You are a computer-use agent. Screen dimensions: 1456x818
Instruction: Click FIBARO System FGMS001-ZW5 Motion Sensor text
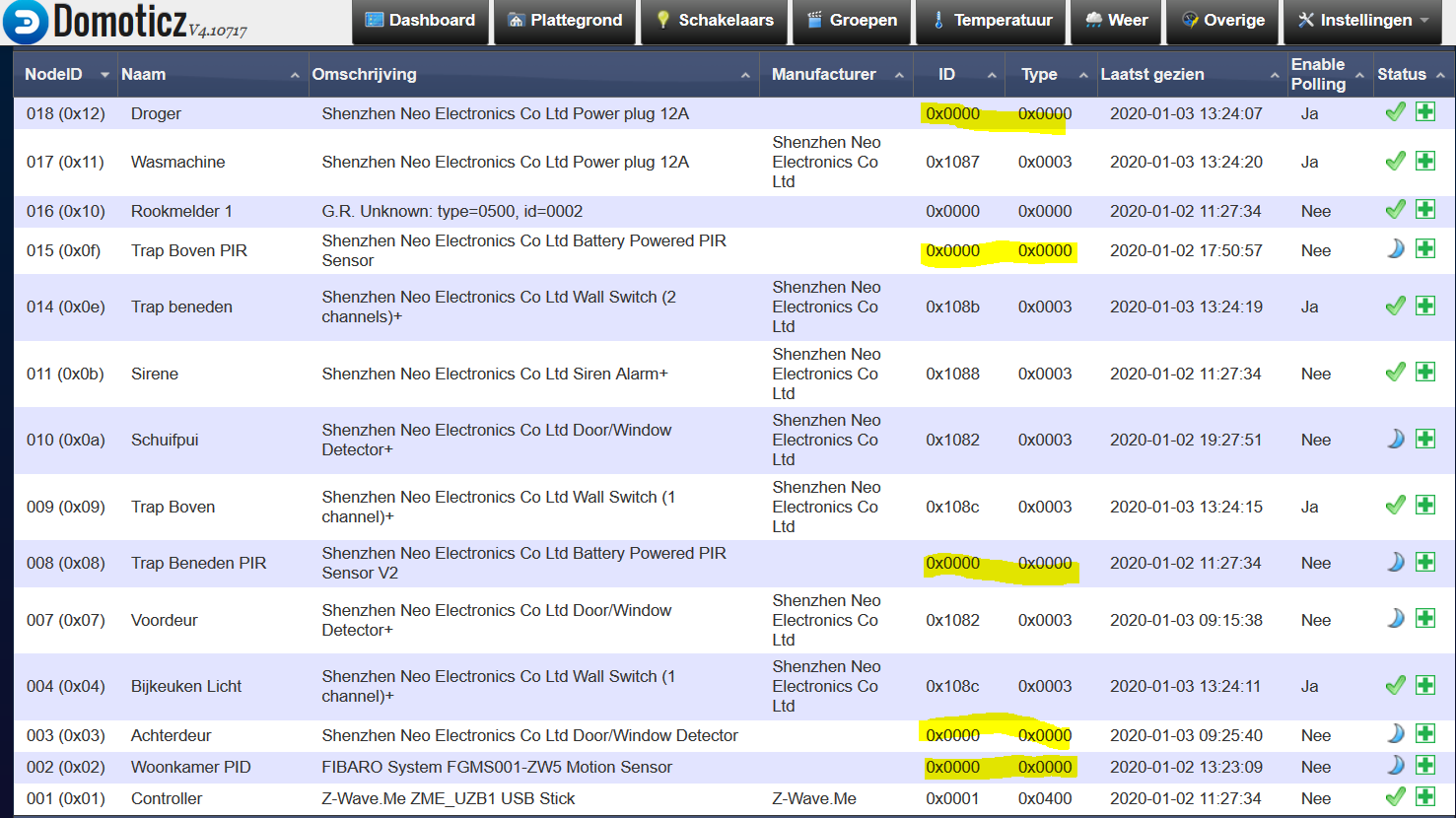pyautogui.click(x=497, y=767)
